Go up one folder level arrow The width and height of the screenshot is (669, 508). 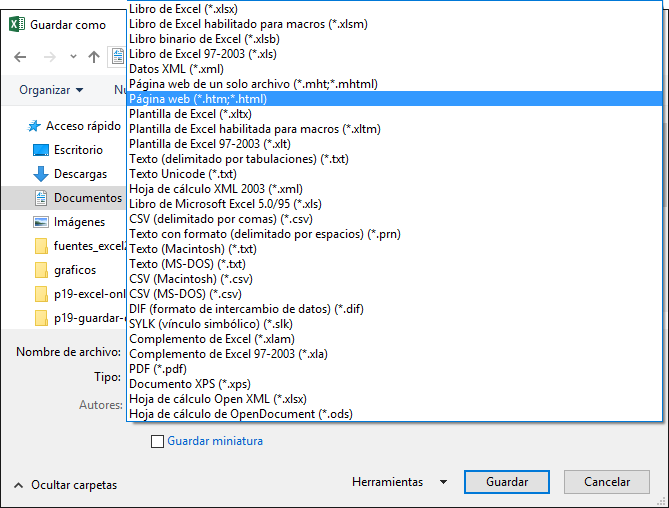pyautogui.click(x=94, y=57)
